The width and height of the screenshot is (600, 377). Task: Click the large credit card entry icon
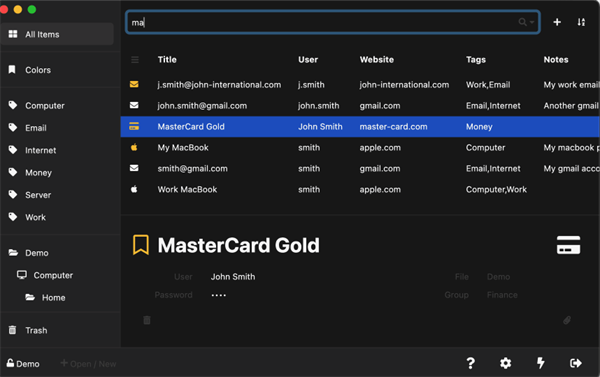pyautogui.click(x=568, y=245)
